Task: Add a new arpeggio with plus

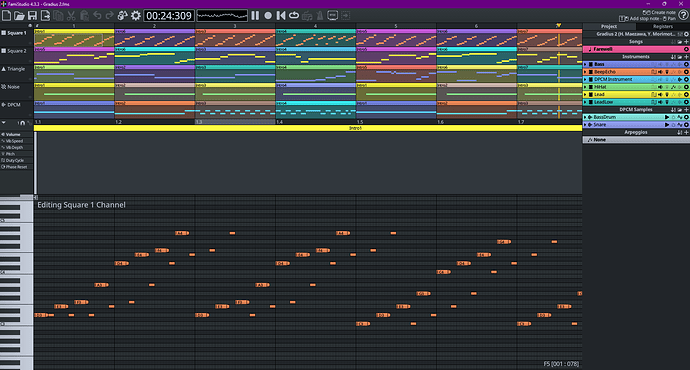Action: [686, 132]
